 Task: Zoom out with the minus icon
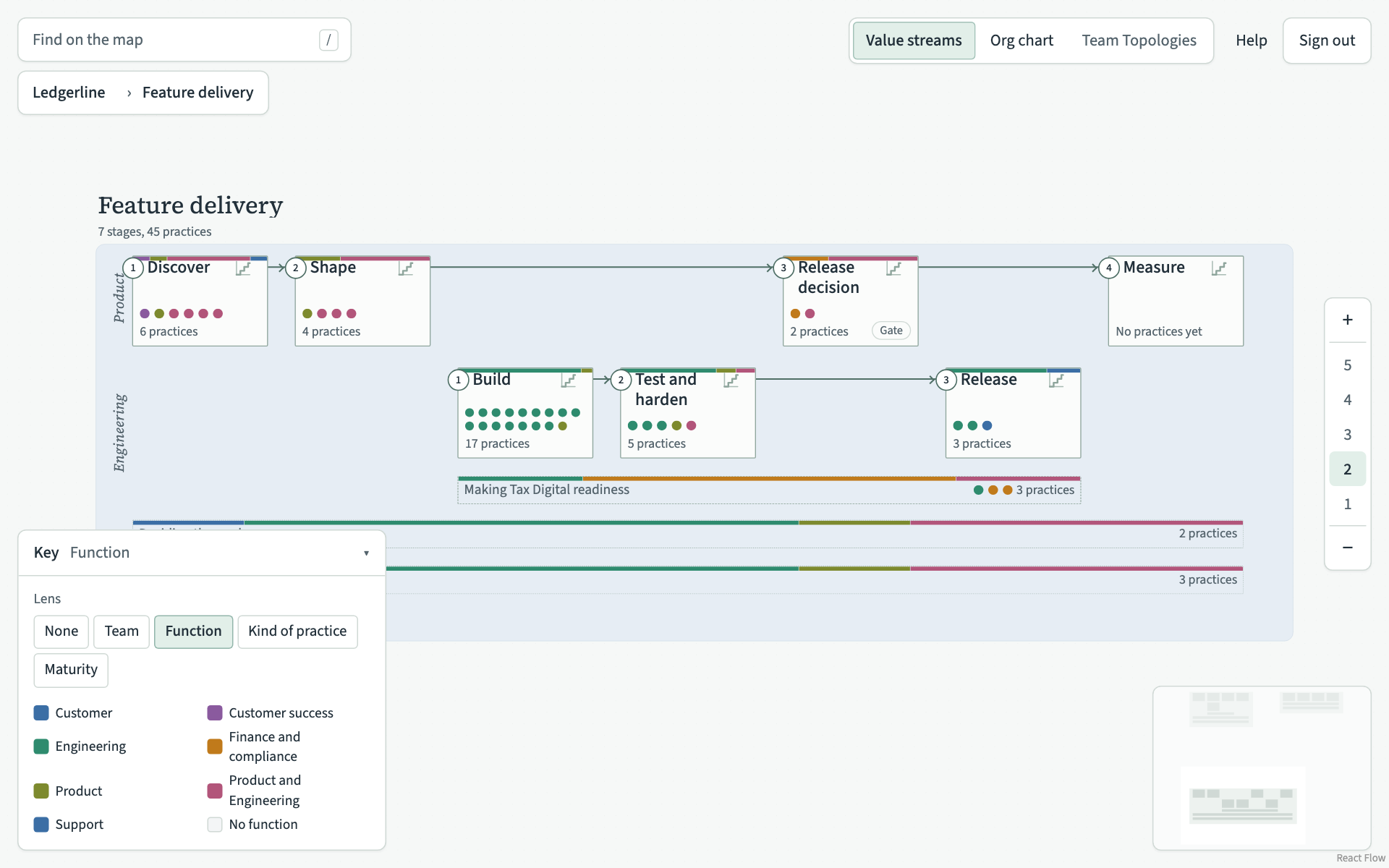1347,548
